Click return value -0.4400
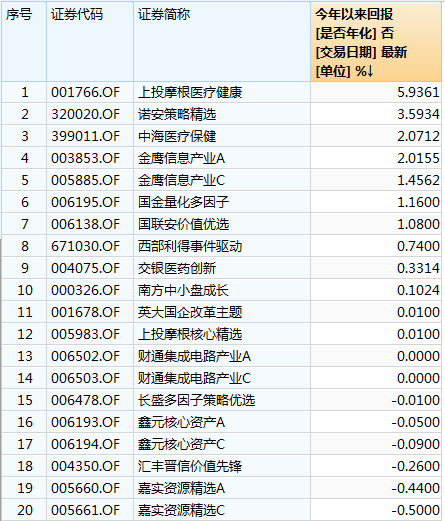This screenshot has height=521, width=445. [x=416, y=488]
